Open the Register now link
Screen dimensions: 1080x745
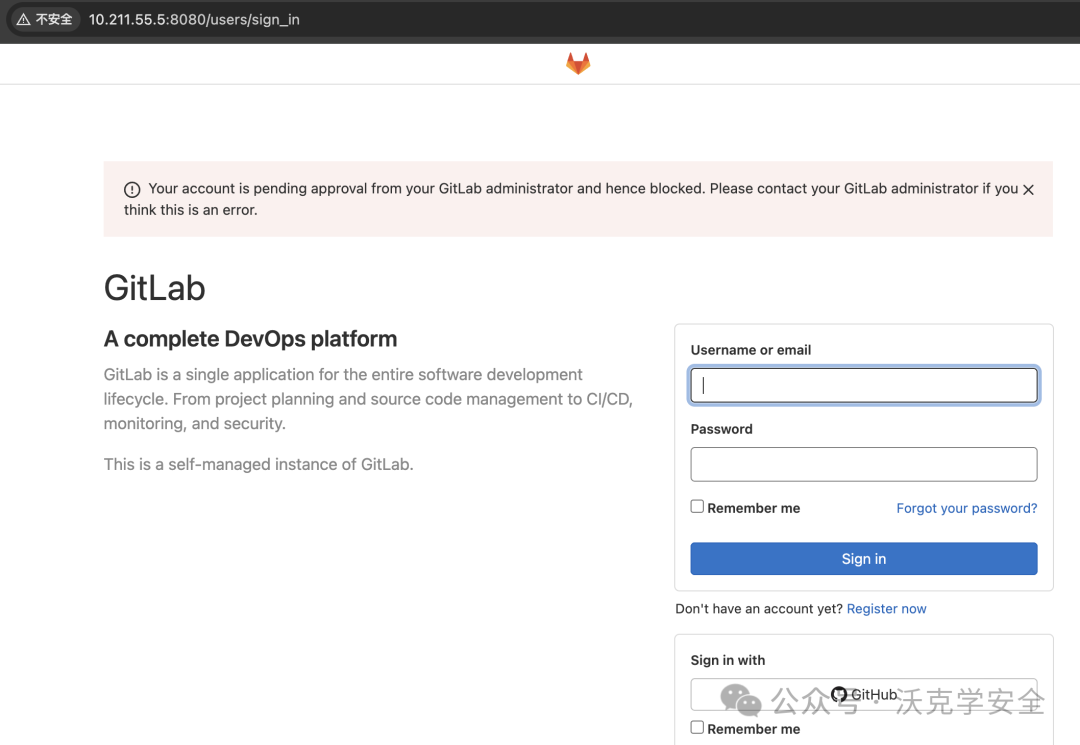[x=886, y=609]
